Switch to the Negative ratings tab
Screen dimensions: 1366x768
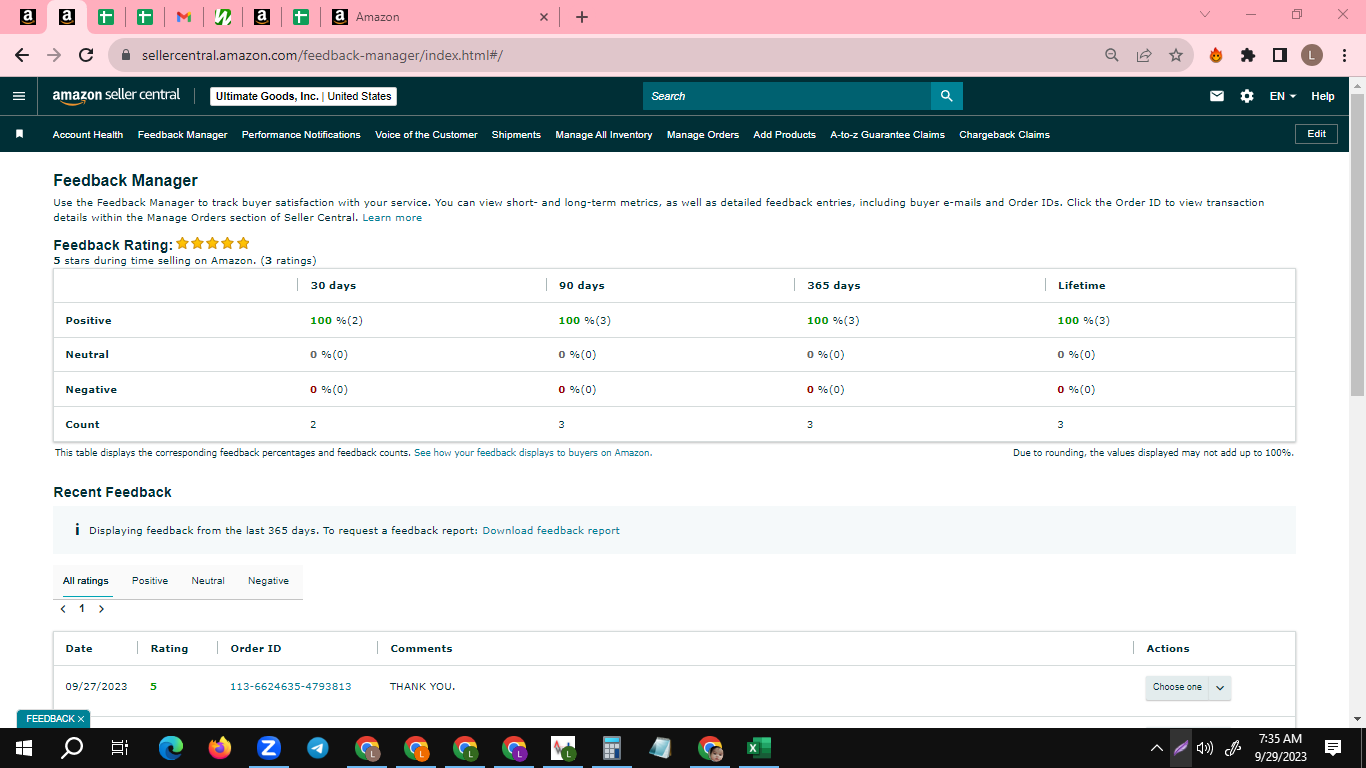(x=268, y=580)
